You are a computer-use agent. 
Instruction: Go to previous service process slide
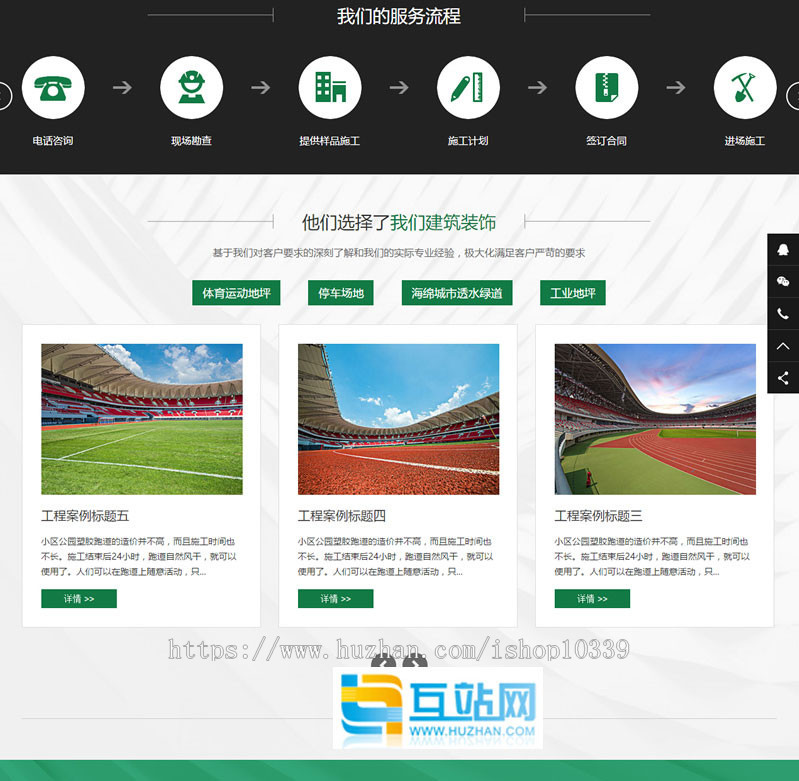(4, 96)
